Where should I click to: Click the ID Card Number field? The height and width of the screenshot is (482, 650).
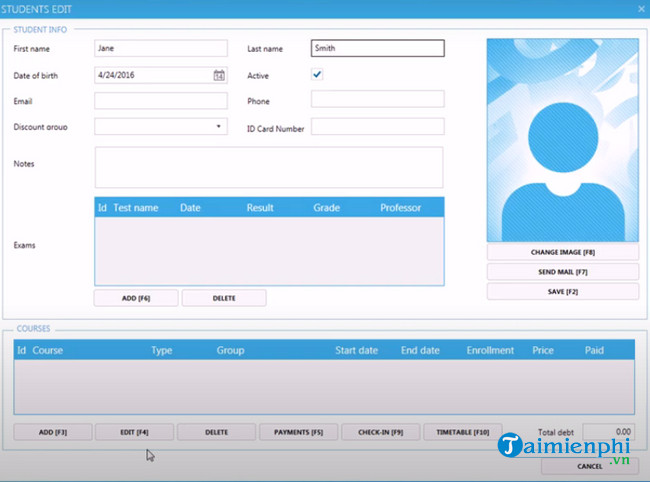(377, 127)
